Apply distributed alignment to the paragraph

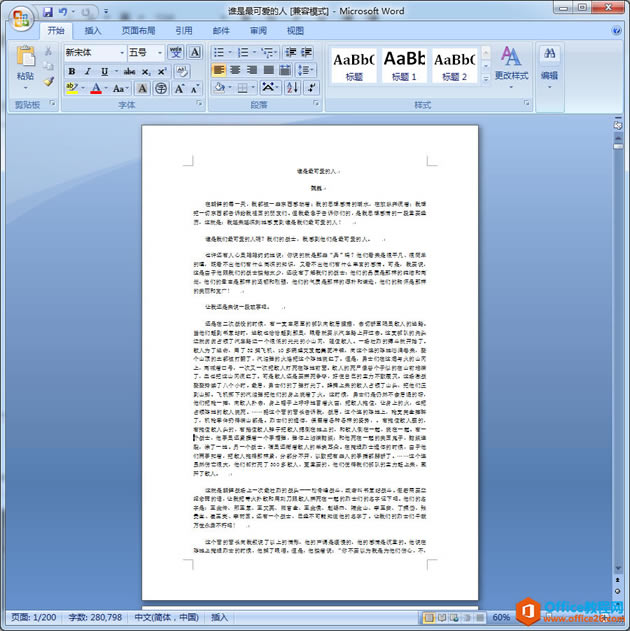pos(285,70)
